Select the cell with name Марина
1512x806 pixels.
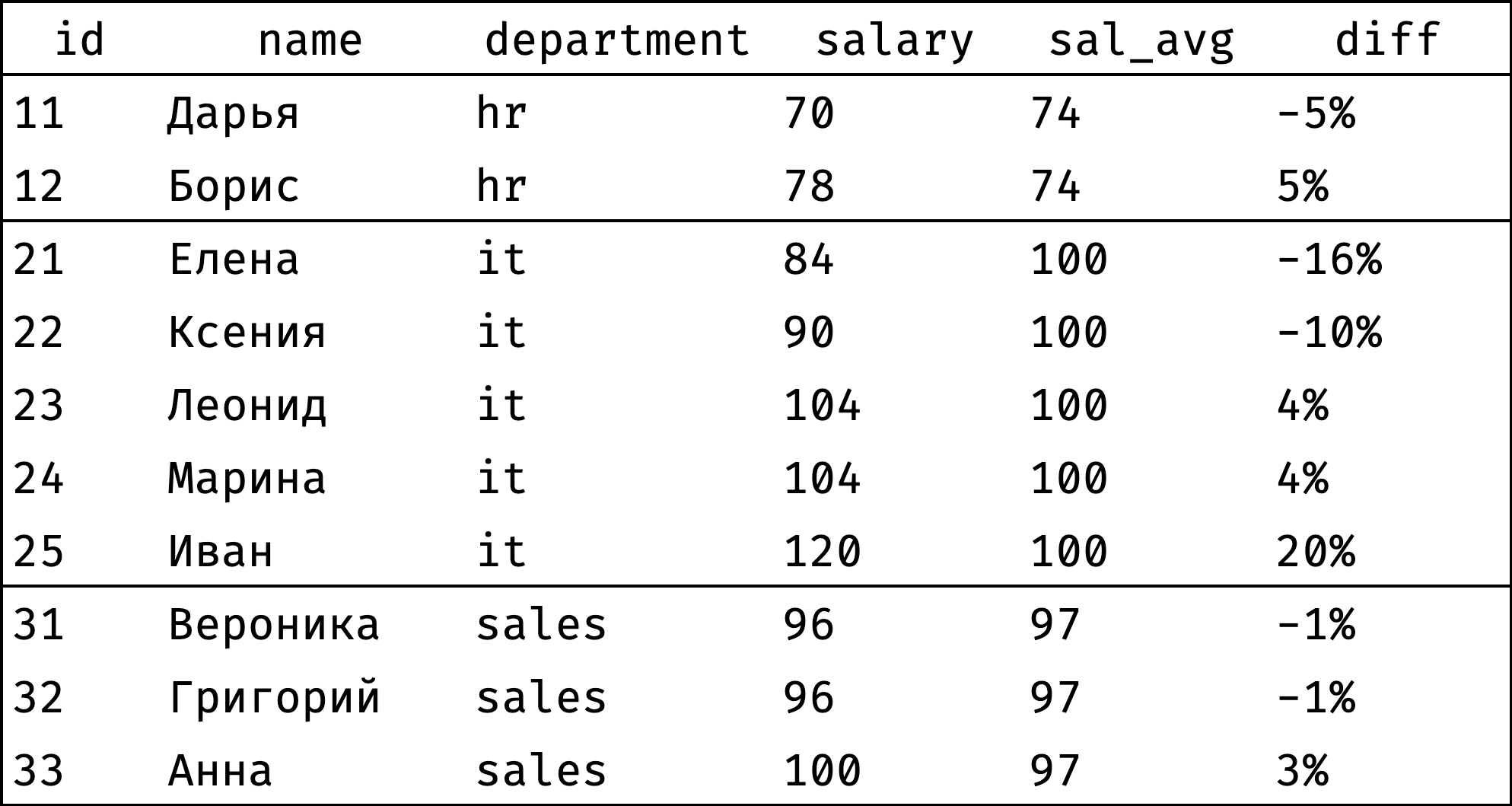click(x=247, y=479)
